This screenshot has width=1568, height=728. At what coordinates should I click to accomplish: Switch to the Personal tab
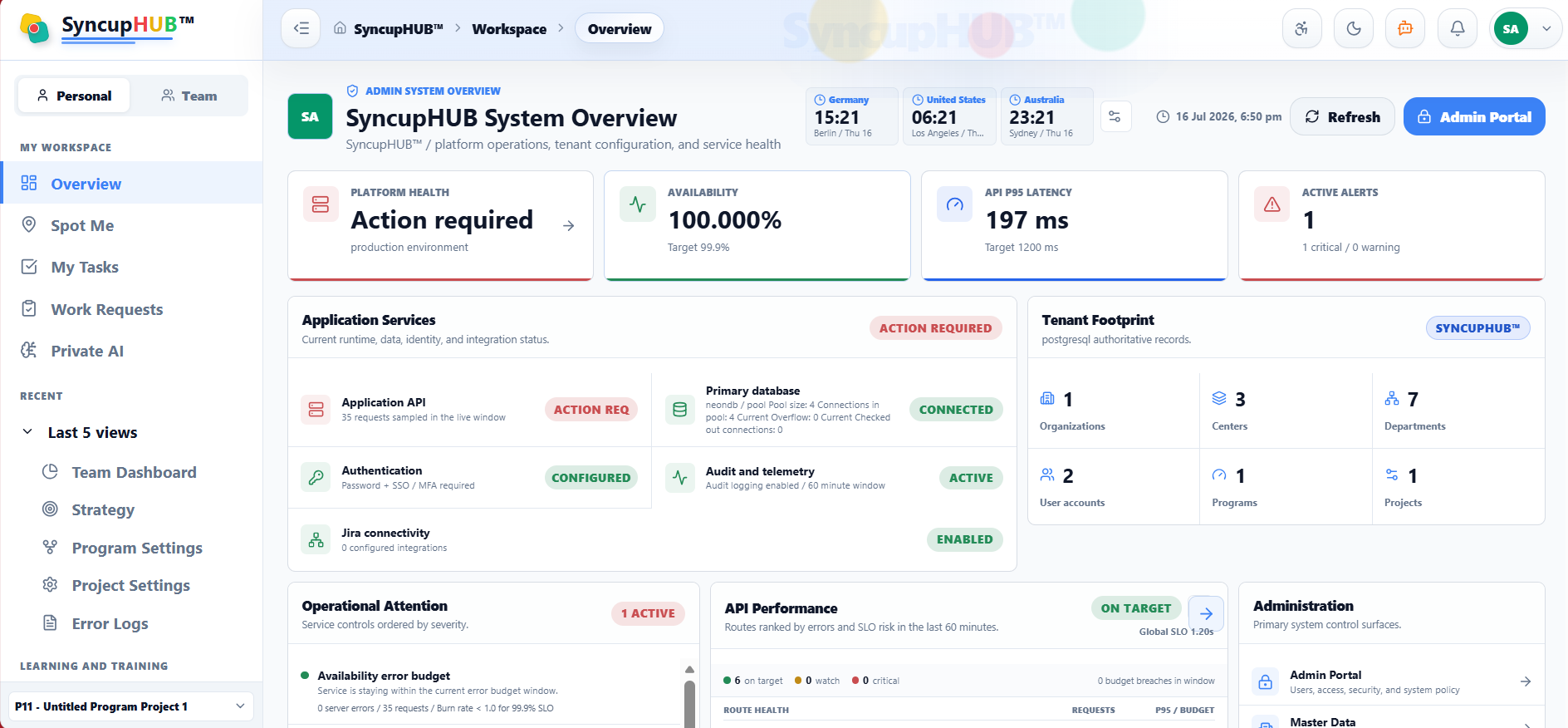tap(74, 96)
